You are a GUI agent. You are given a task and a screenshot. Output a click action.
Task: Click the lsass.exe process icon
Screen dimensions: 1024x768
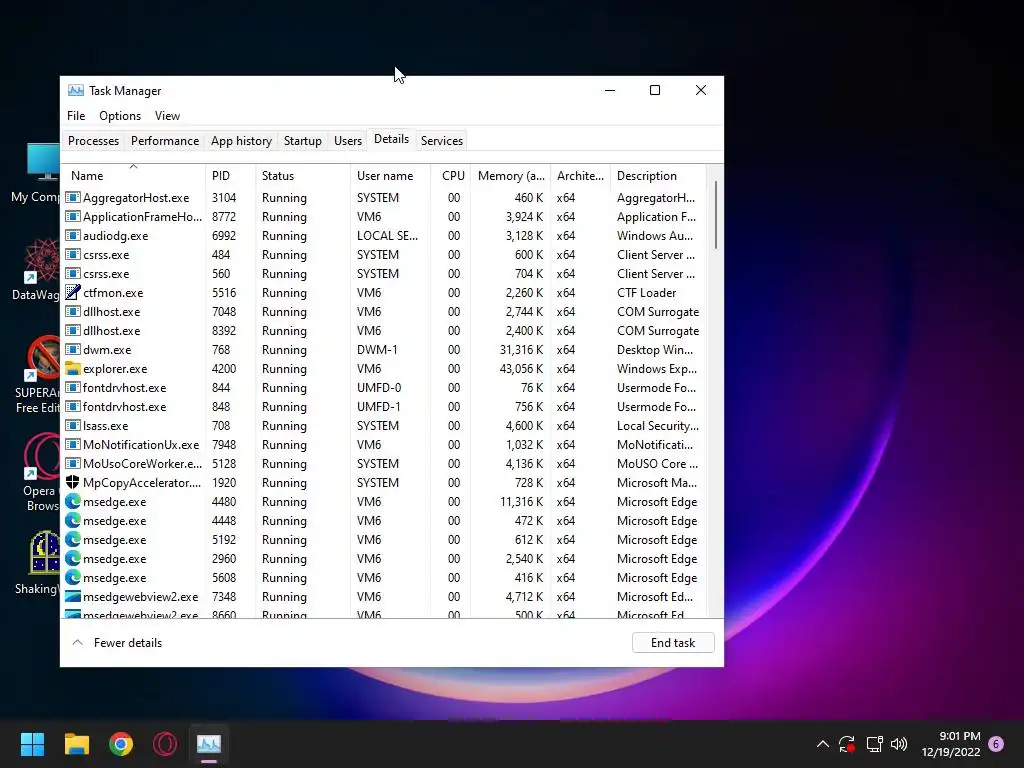click(73, 425)
